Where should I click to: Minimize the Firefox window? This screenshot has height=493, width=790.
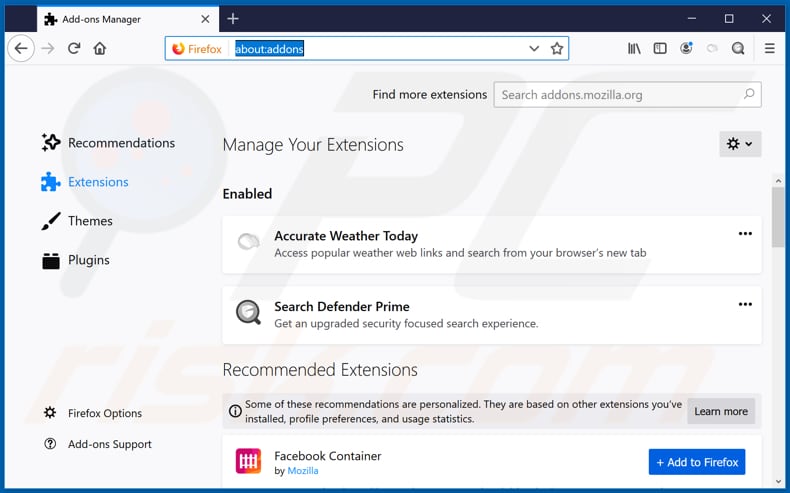692,19
